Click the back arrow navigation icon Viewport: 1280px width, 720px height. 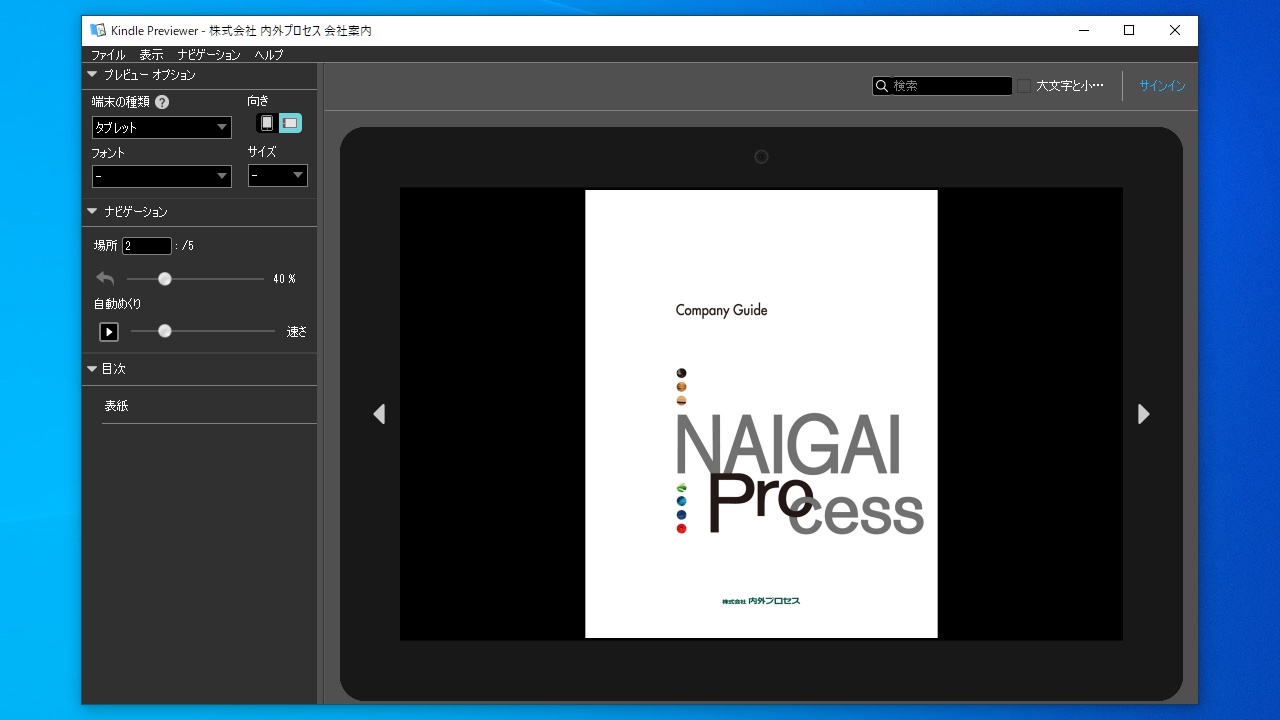[x=105, y=279]
